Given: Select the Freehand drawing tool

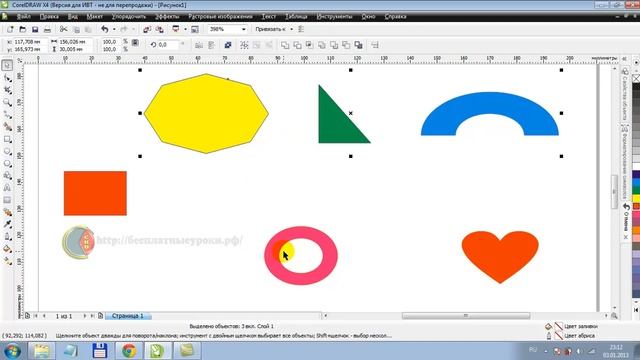Looking at the screenshot, I should 7,115.
